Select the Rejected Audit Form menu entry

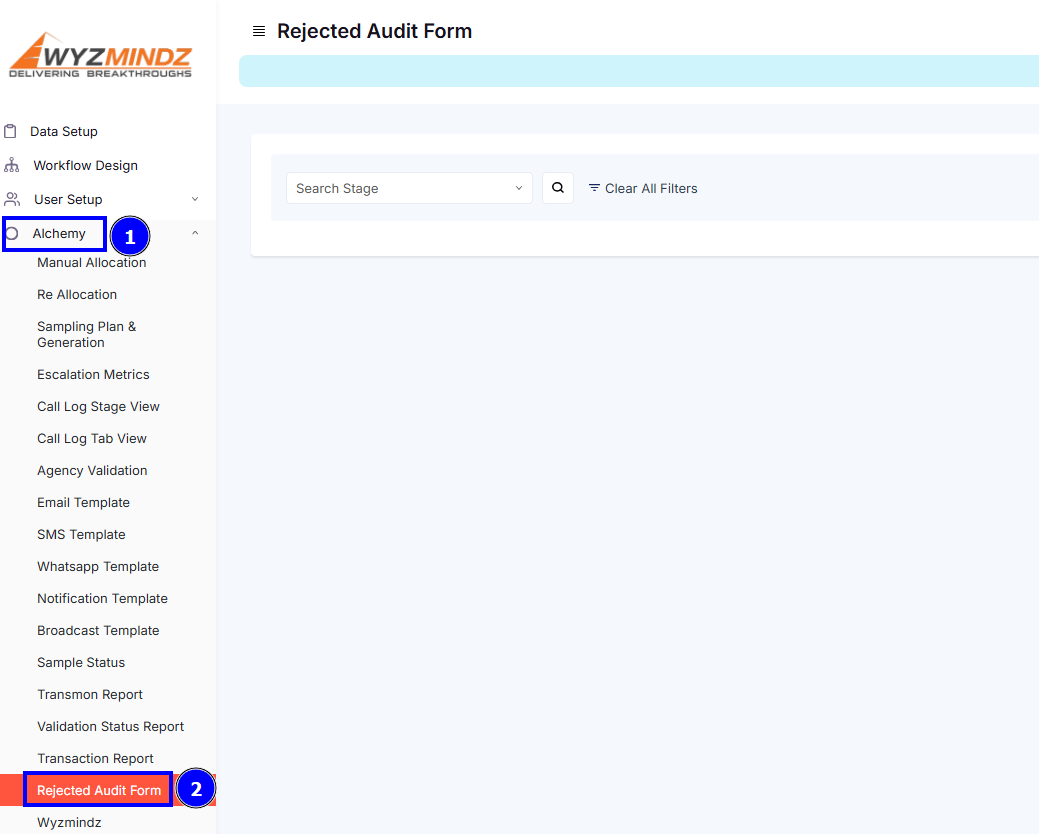pos(97,789)
